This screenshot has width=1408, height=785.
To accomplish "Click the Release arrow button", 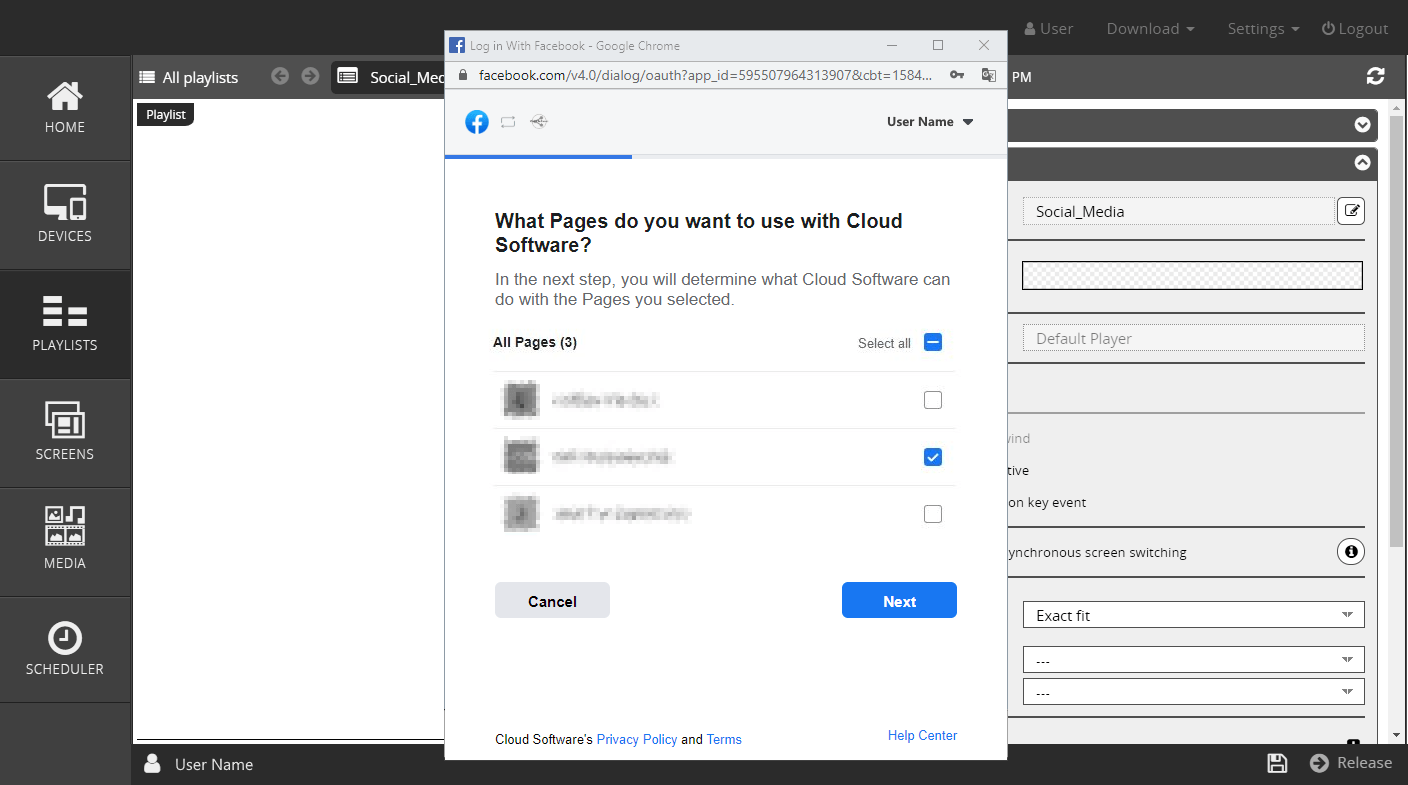I will (1351, 763).
